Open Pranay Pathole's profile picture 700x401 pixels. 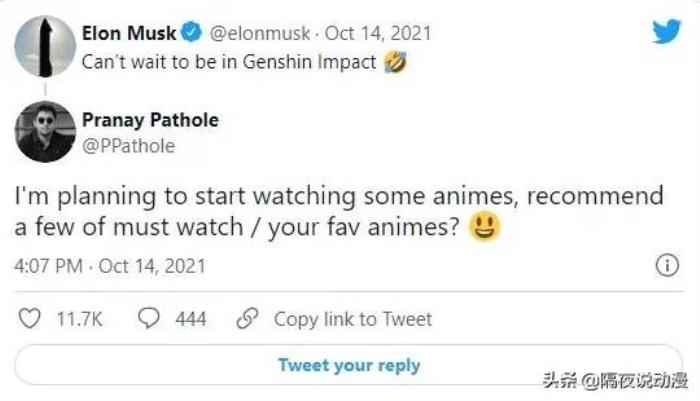coord(44,131)
